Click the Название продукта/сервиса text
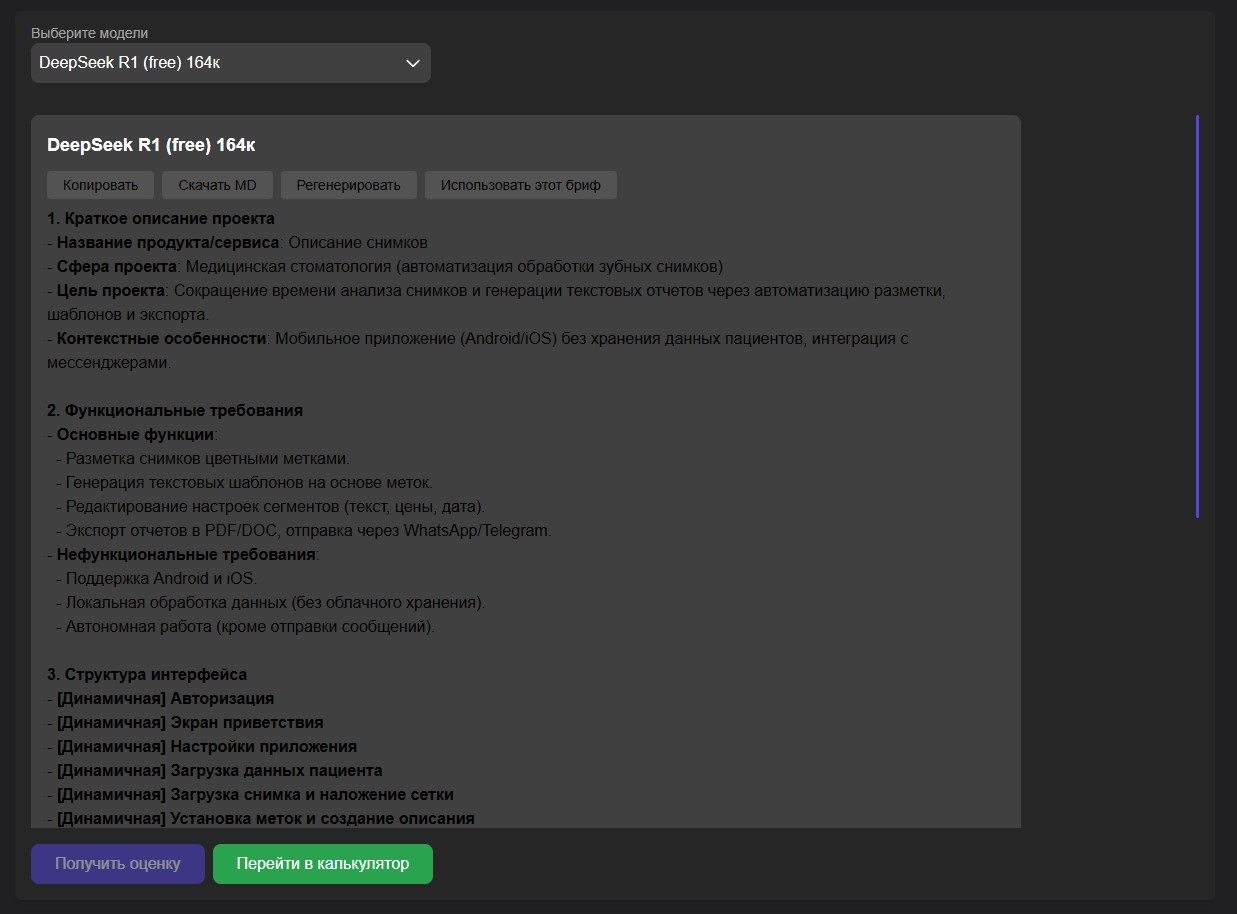Viewport: 1237px width, 914px height. tap(167, 242)
